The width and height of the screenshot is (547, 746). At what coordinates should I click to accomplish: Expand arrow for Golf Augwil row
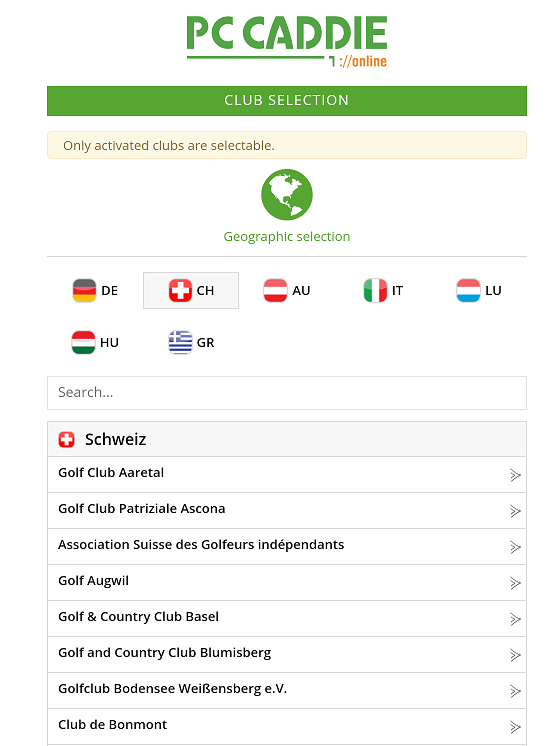pyautogui.click(x=515, y=583)
